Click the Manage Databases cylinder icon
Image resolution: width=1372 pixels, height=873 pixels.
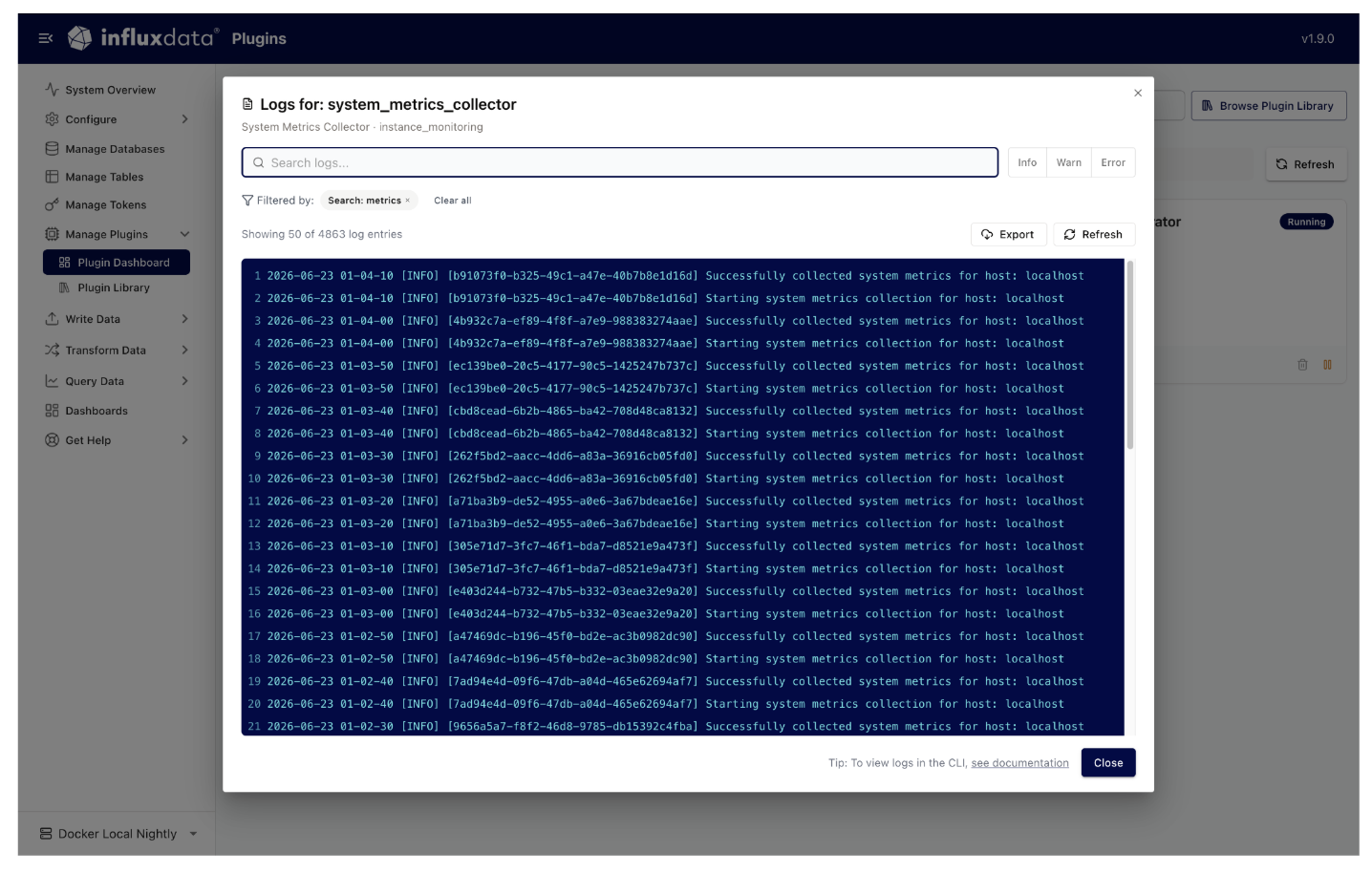tap(52, 149)
